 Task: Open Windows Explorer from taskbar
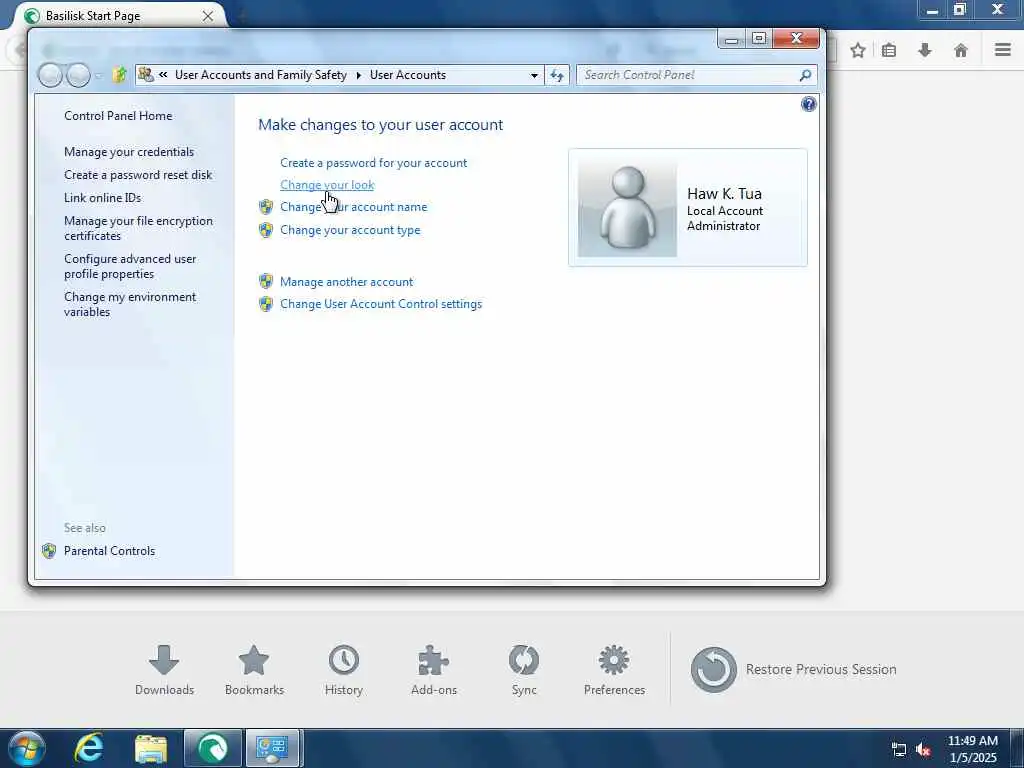pyautogui.click(x=151, y=748)
